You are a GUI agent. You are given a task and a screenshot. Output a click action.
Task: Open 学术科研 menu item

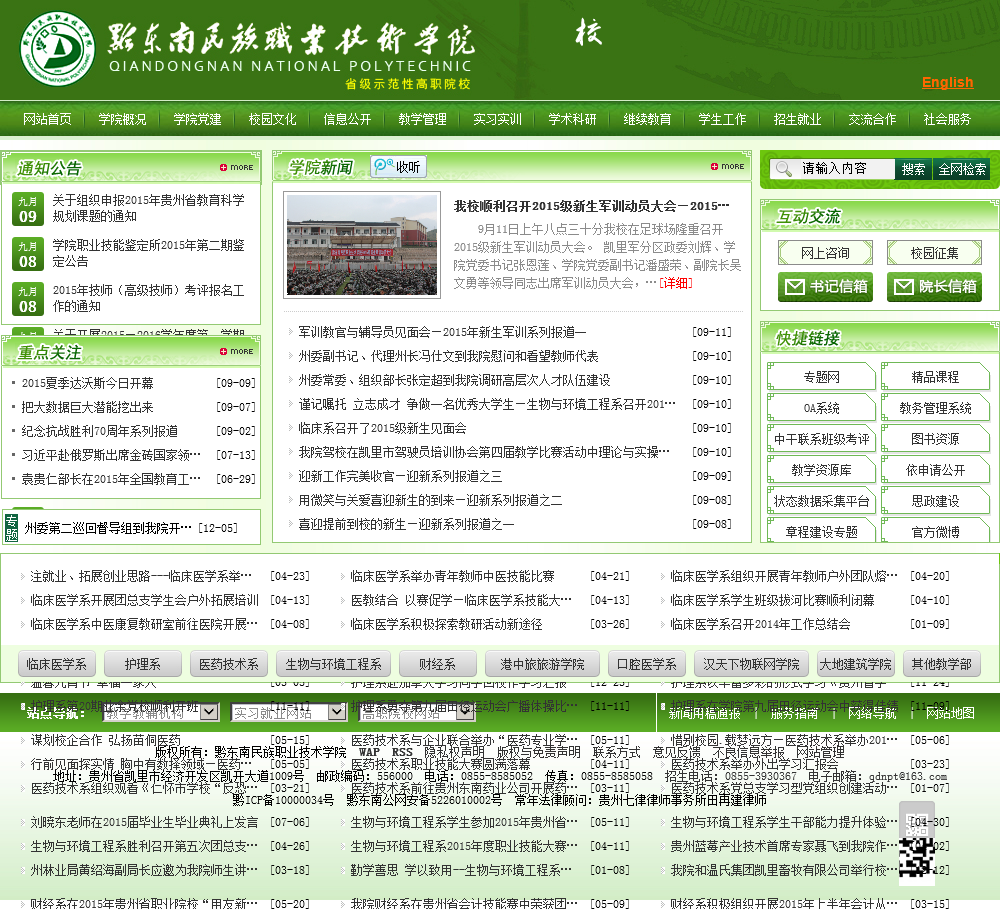pyautogui.click(x=572, y=119)
